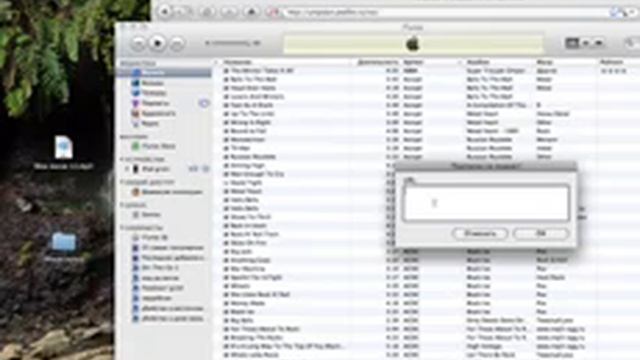Open the document file on the desktop
This screenshot has height=360, width=640.
(x=64, y=147)
